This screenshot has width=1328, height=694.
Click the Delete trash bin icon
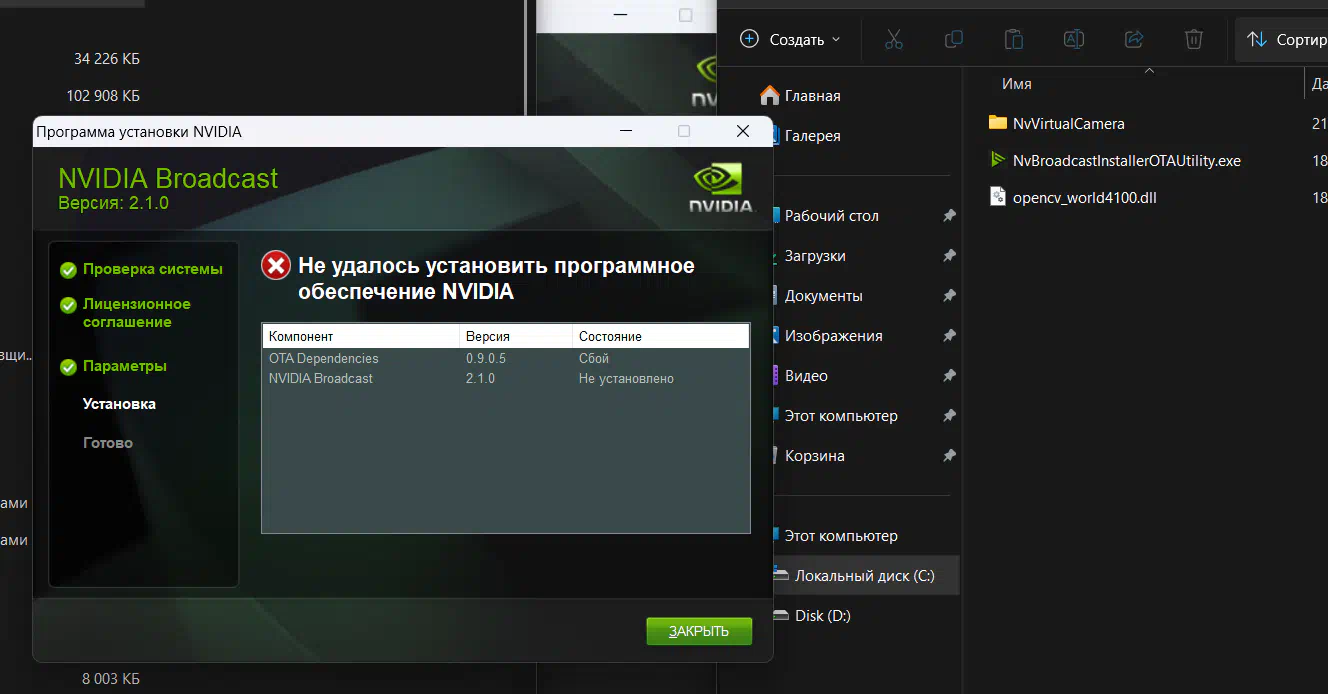pos(1193,40)
